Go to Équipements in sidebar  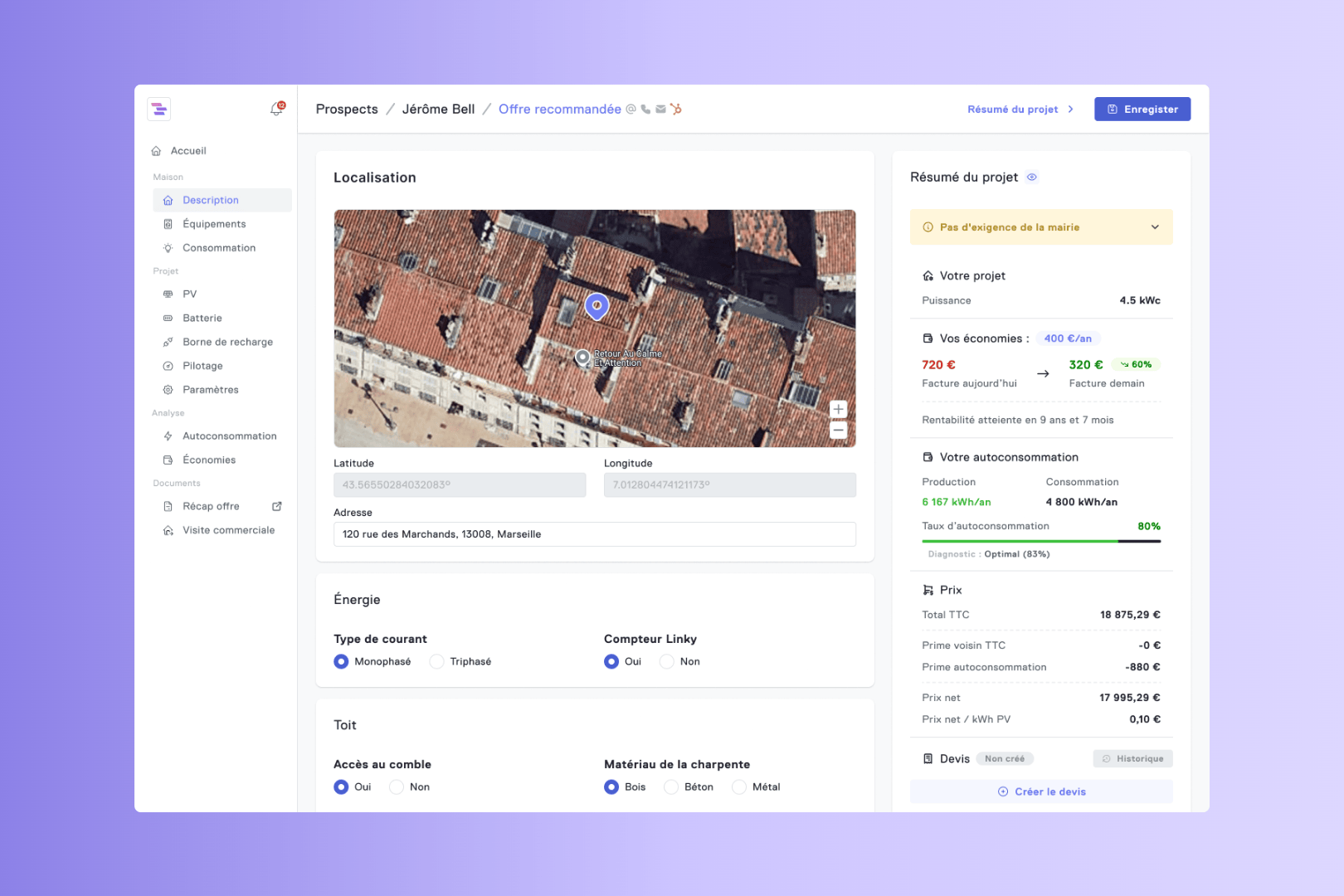click(214, 224)
